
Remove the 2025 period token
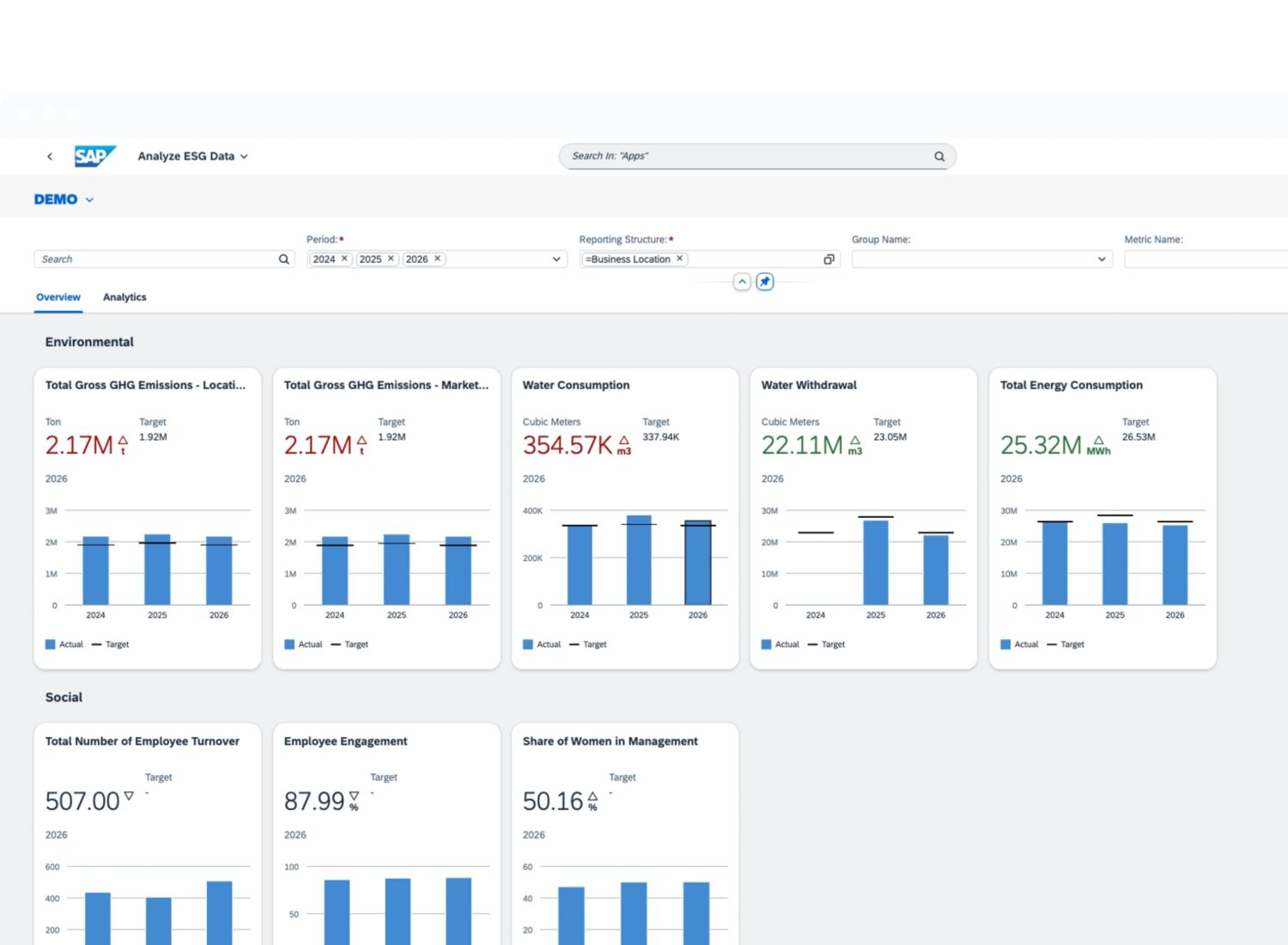click(x=391, y=259)
